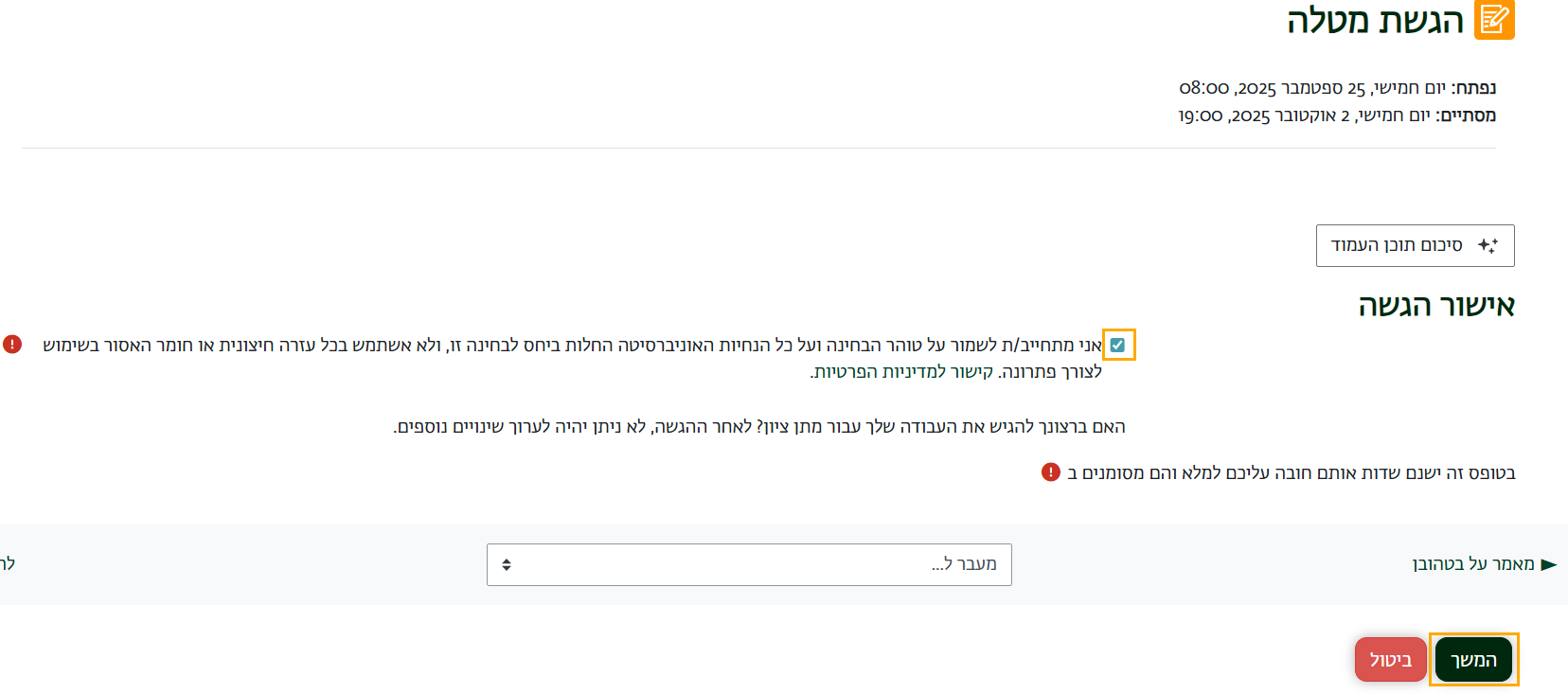Click the נפתח opening date line
The image size is (1568, 694).
1337,88
